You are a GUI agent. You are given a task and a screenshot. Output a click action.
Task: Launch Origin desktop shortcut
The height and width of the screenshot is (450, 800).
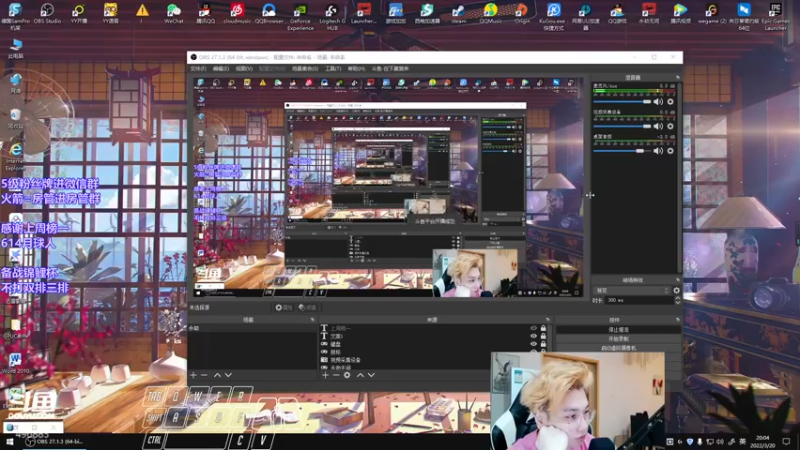521,13
